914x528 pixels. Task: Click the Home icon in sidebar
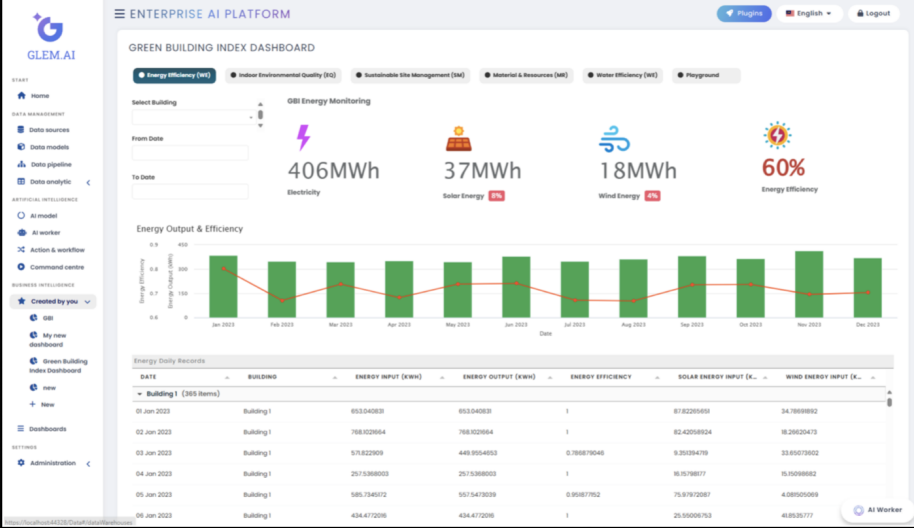[21, 96]
